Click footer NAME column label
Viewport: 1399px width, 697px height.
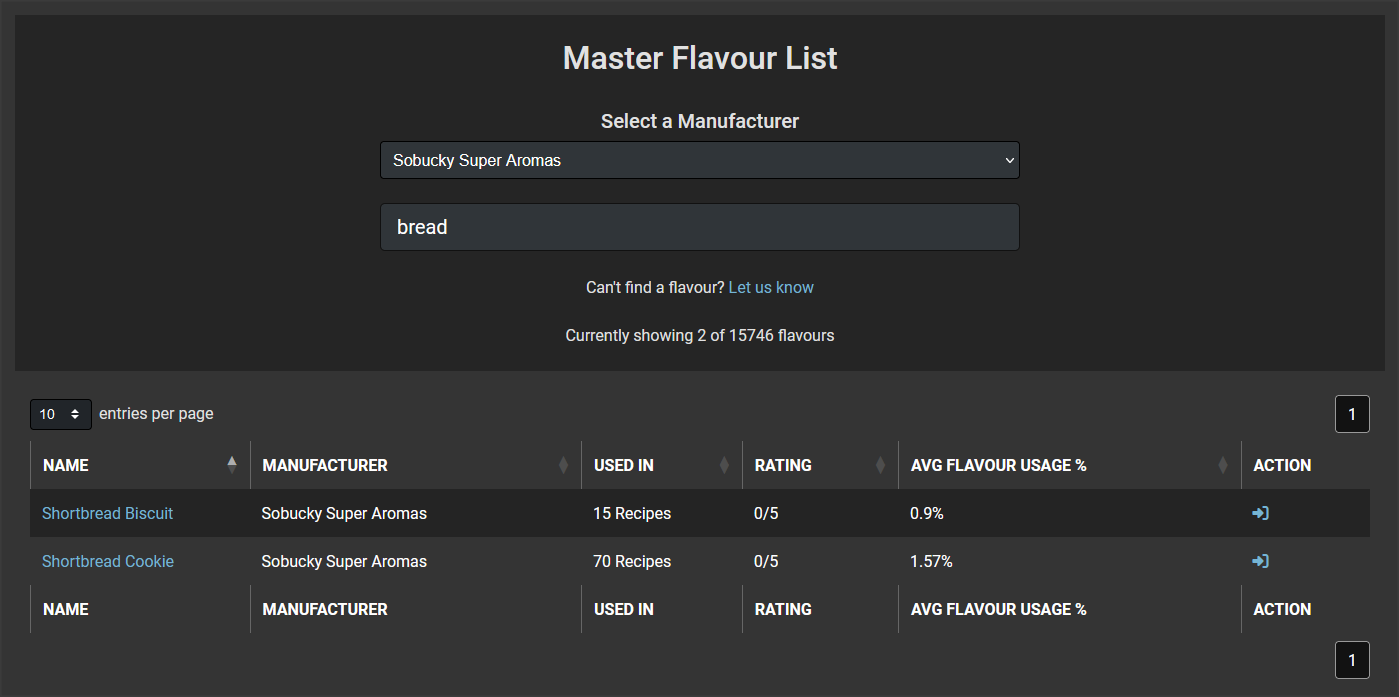click(66, 609)
